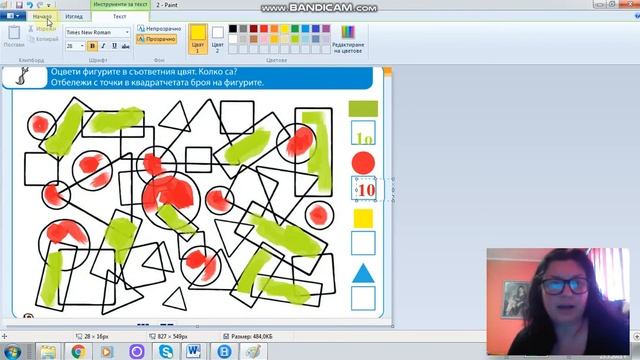Image resolution: width=640 pixels, height=360 pixels.
Task: Open the media player taskbar icon
Action: tap(107, 351)
